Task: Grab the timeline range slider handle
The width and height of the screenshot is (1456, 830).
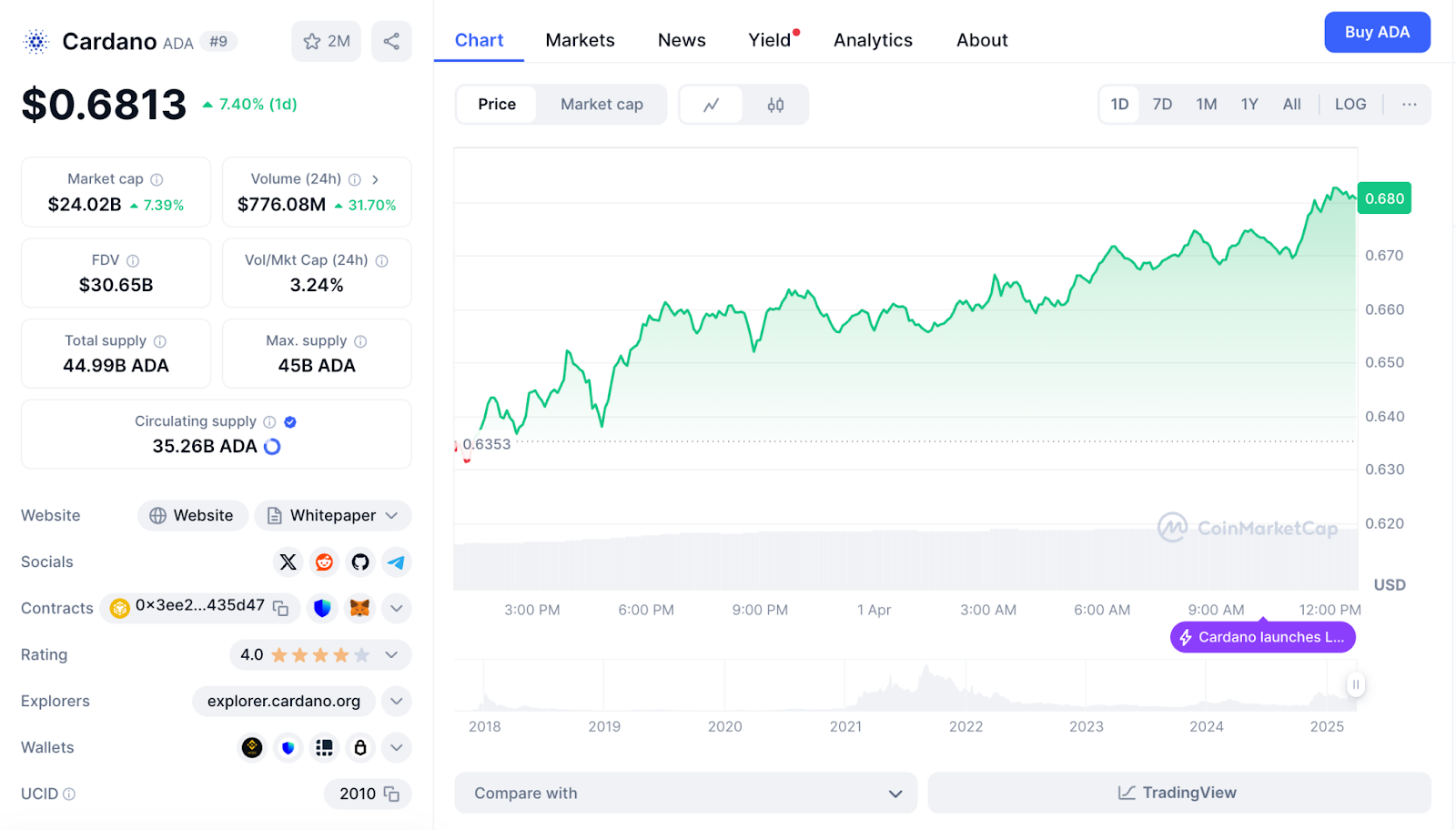Action: click(1355, 684)
